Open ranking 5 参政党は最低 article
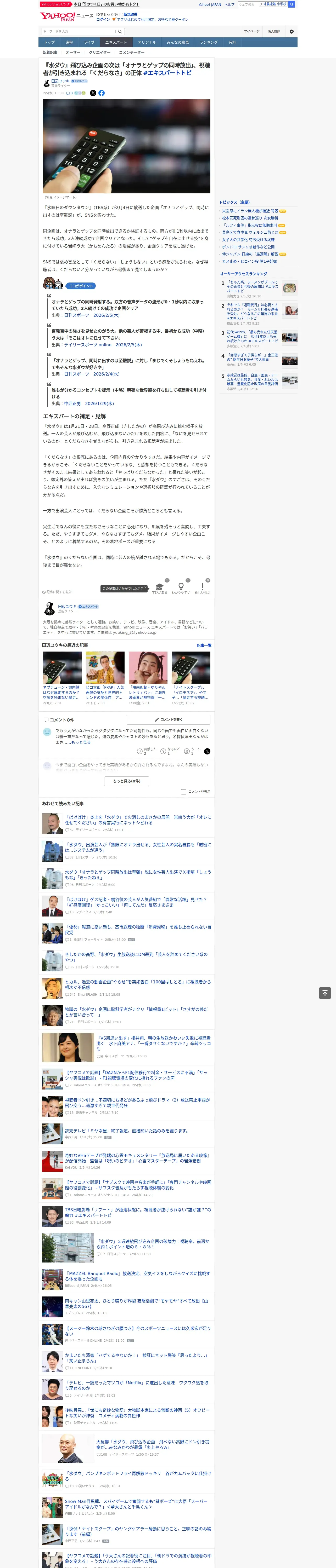 coord(253,380)
